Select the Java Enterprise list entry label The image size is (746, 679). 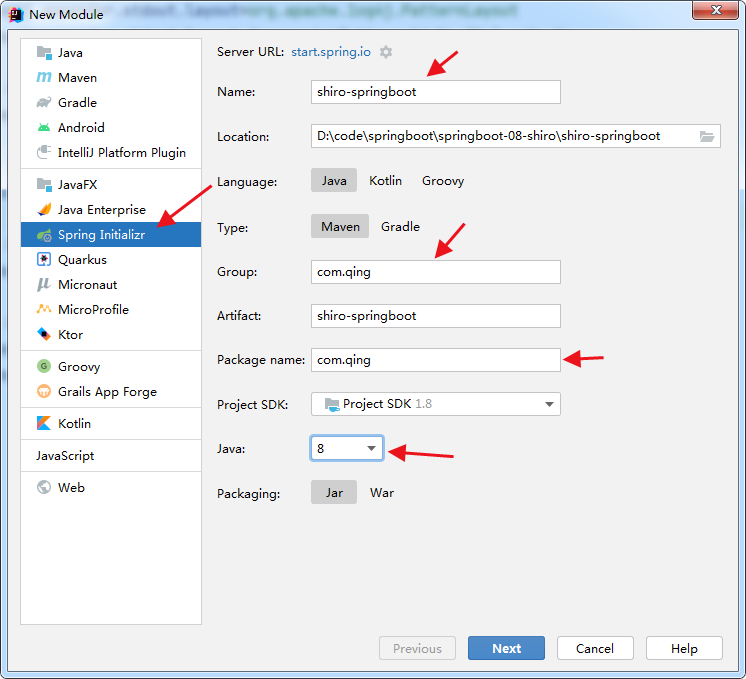click(x=102, y=210)
